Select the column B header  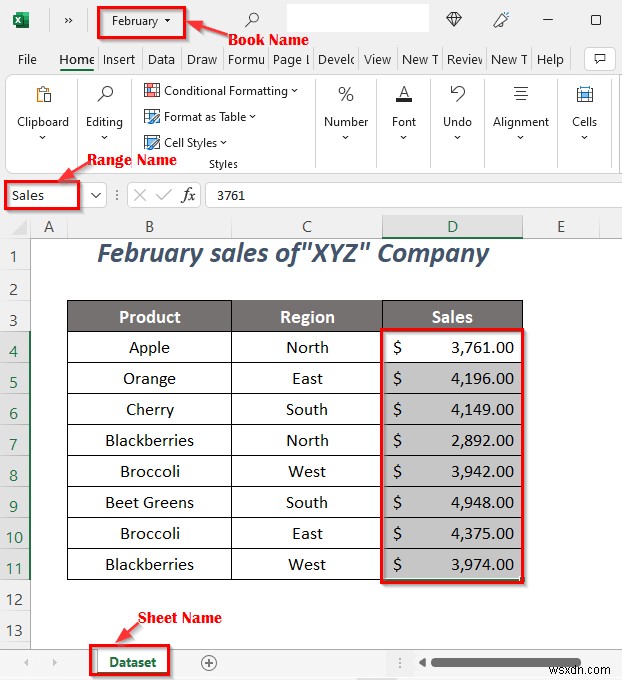149,227
